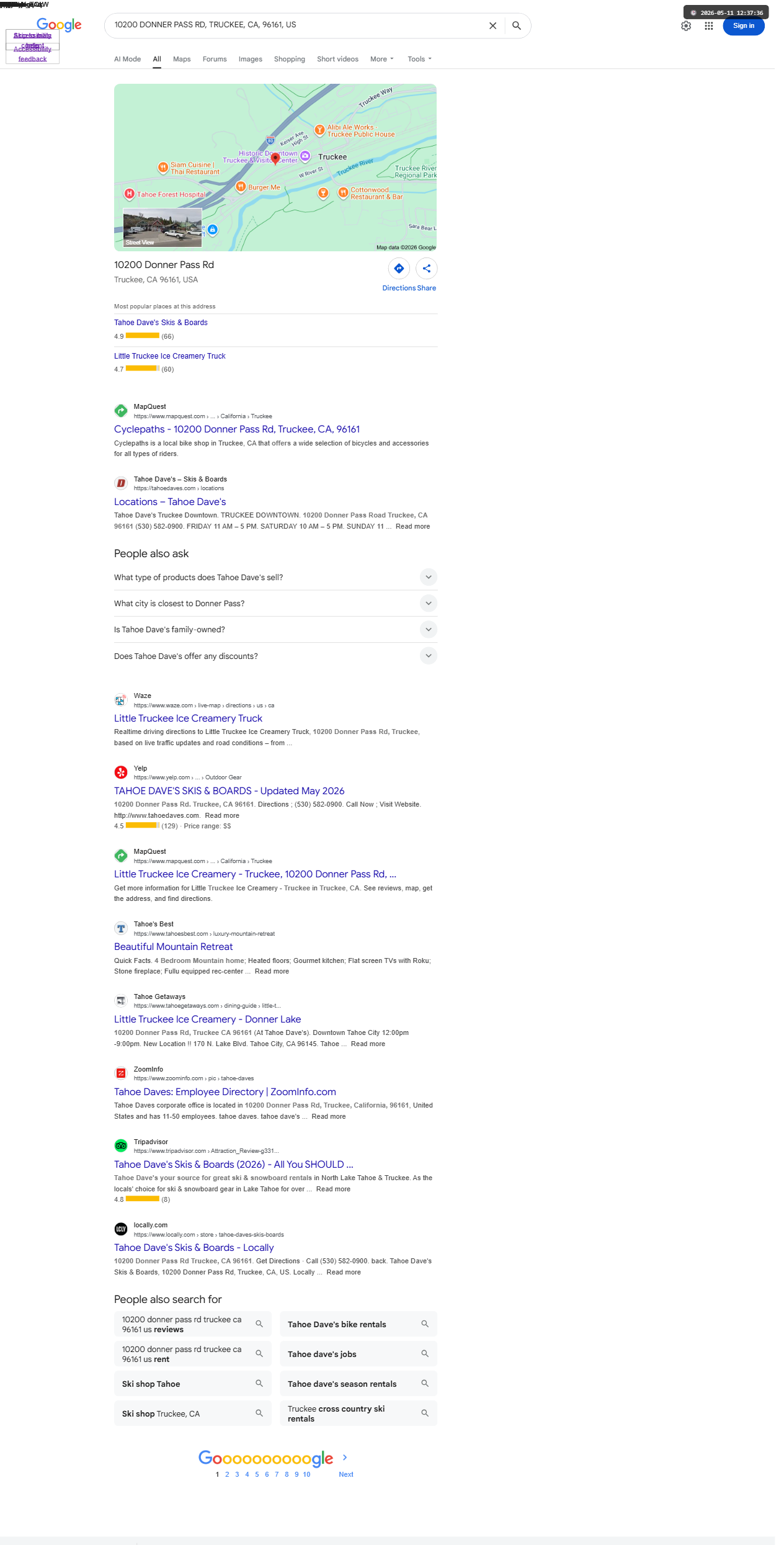Expand 'Does Tahoe Dave's offer any discounts?'
The image size is (784, 1545).
[x=275, y=656]
